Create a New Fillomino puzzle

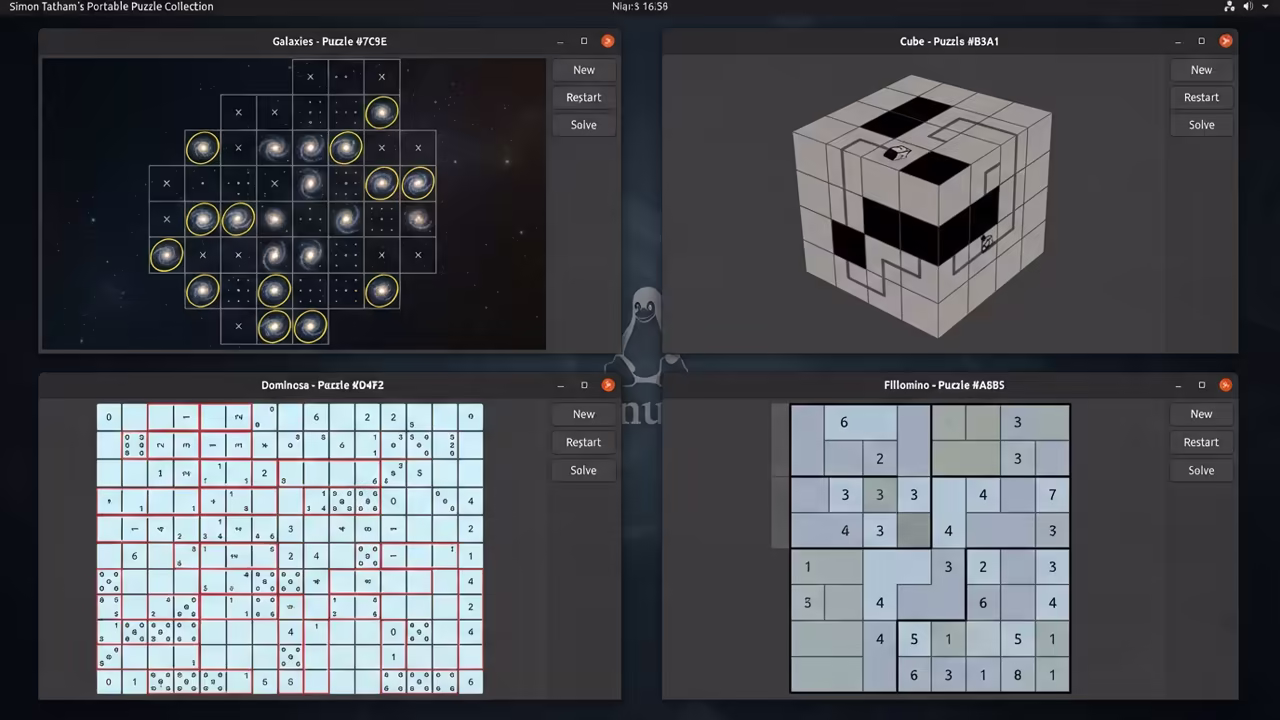(1201, 414)
